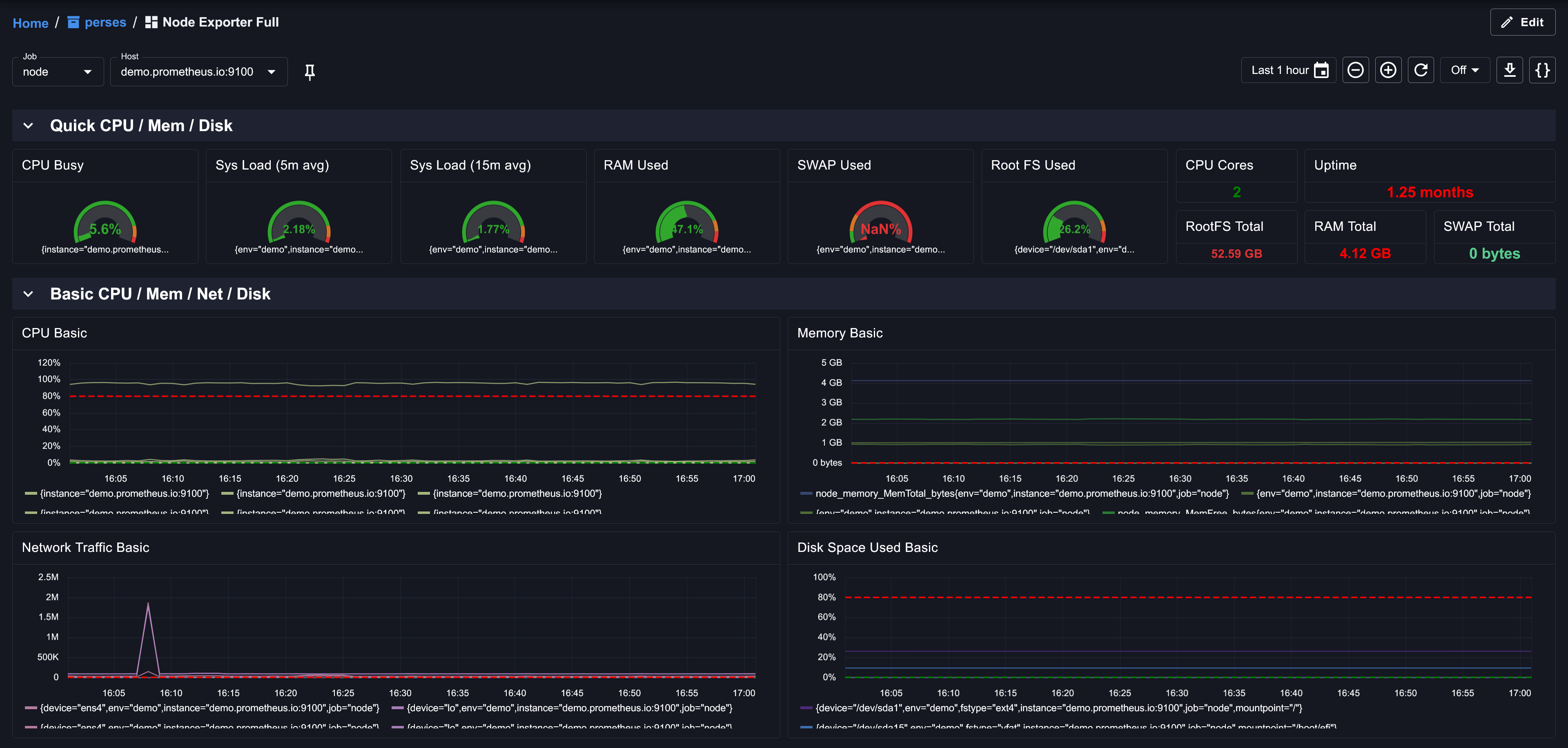Collapse Basic CPU / Mem / Net / Disk section
The image size is (1568, 748).
coord(28,294)
